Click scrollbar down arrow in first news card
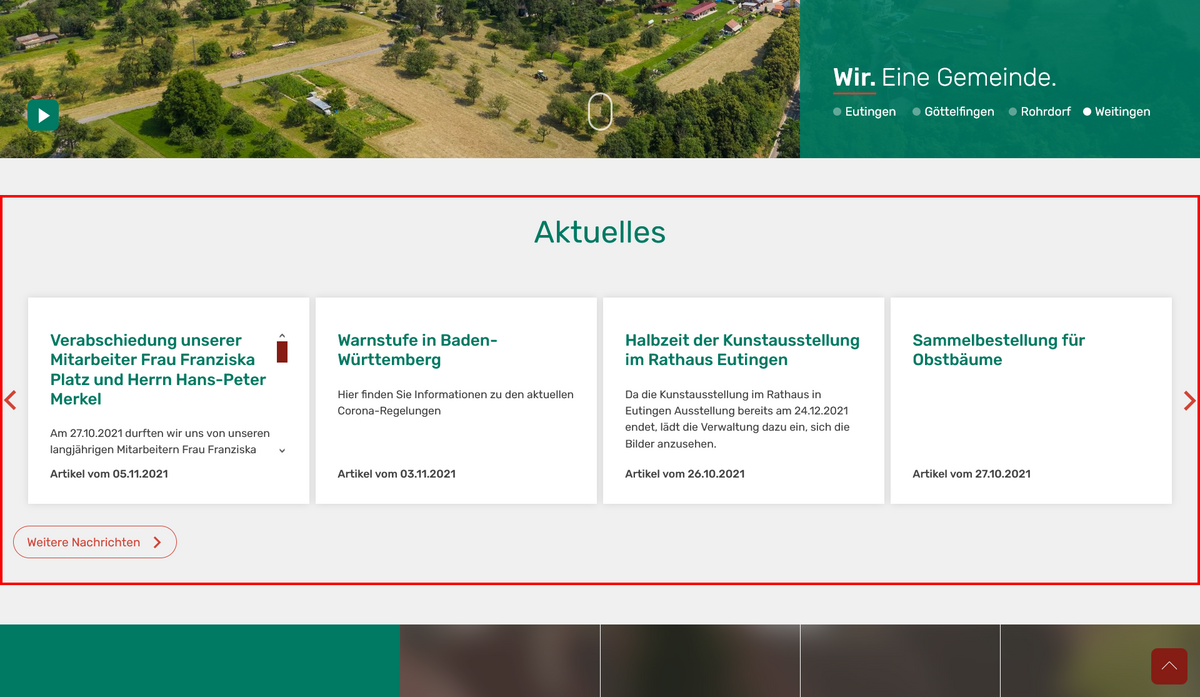 pos(282,451)
